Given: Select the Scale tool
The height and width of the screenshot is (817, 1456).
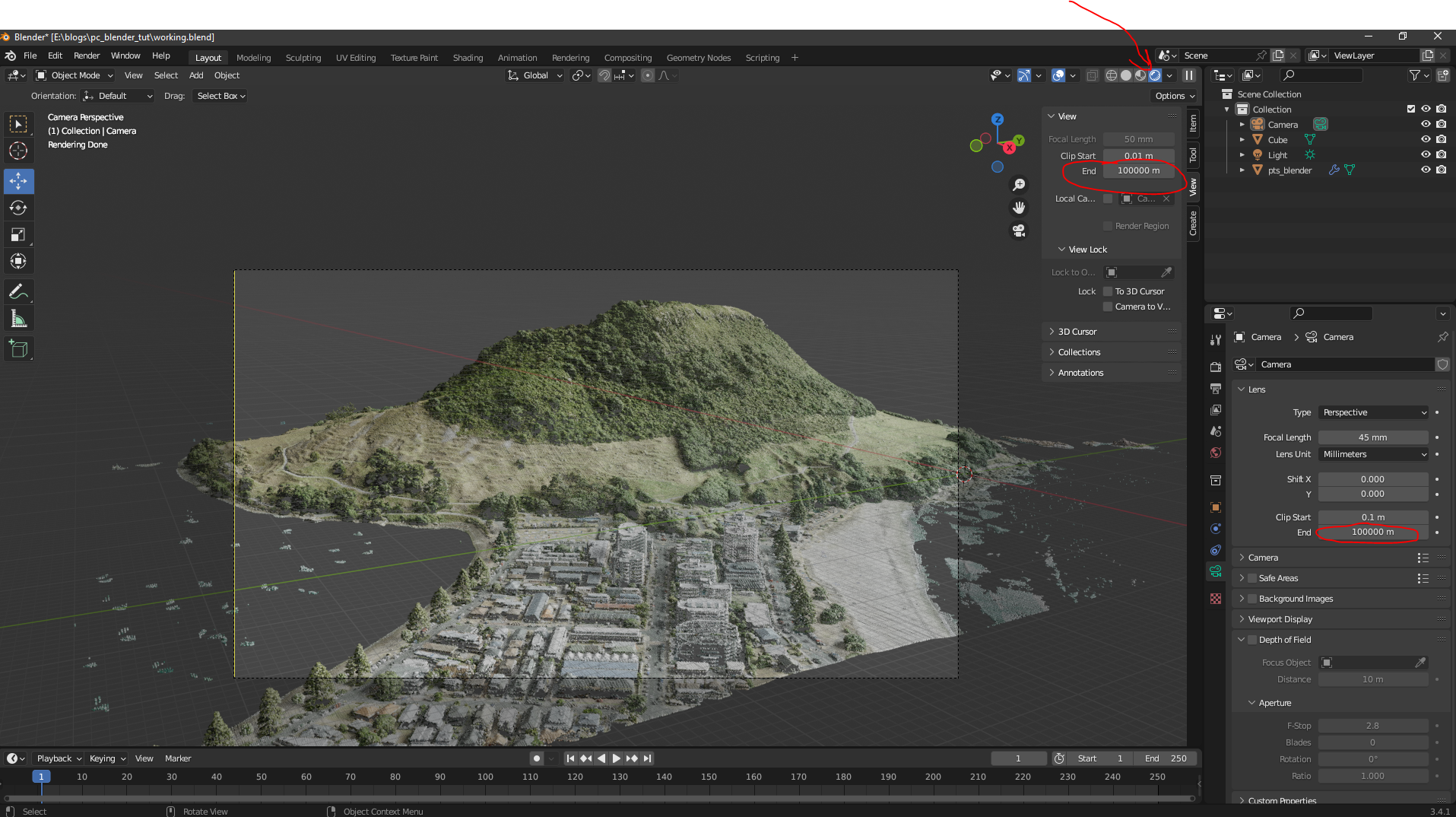Looking at the screenshot, I should tap(18, 234).
